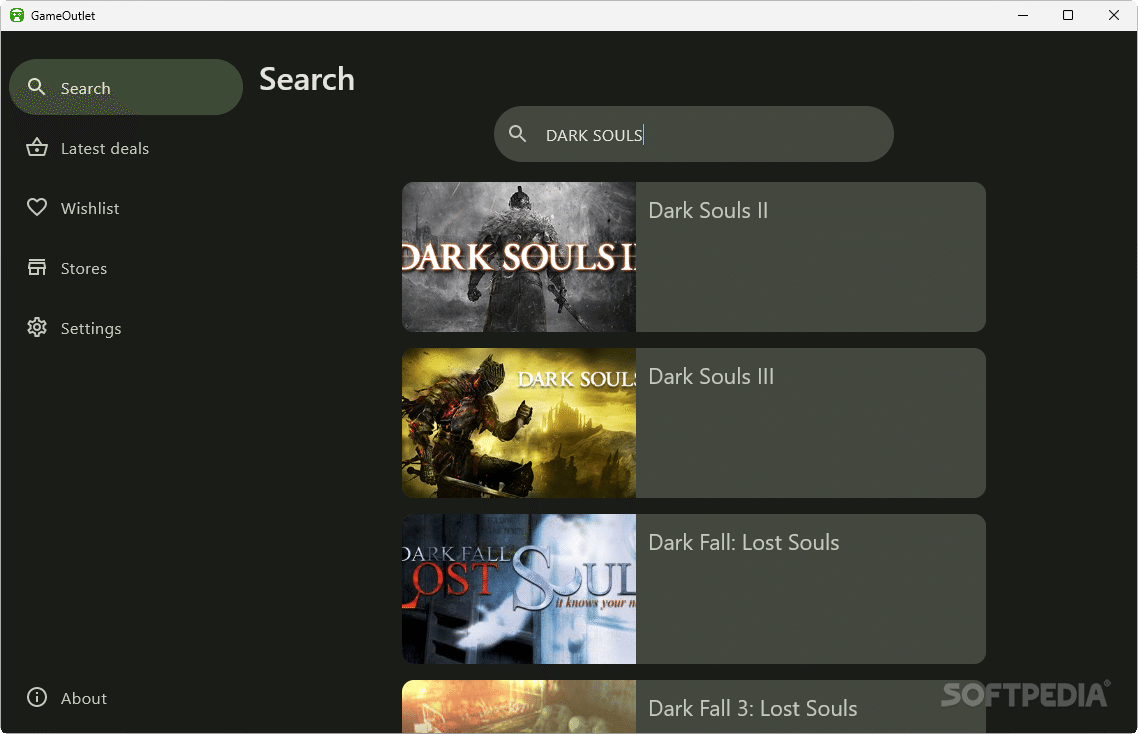Click the About info icon
Viewport: 1138px width, 734px height.
tap(37, 697)
